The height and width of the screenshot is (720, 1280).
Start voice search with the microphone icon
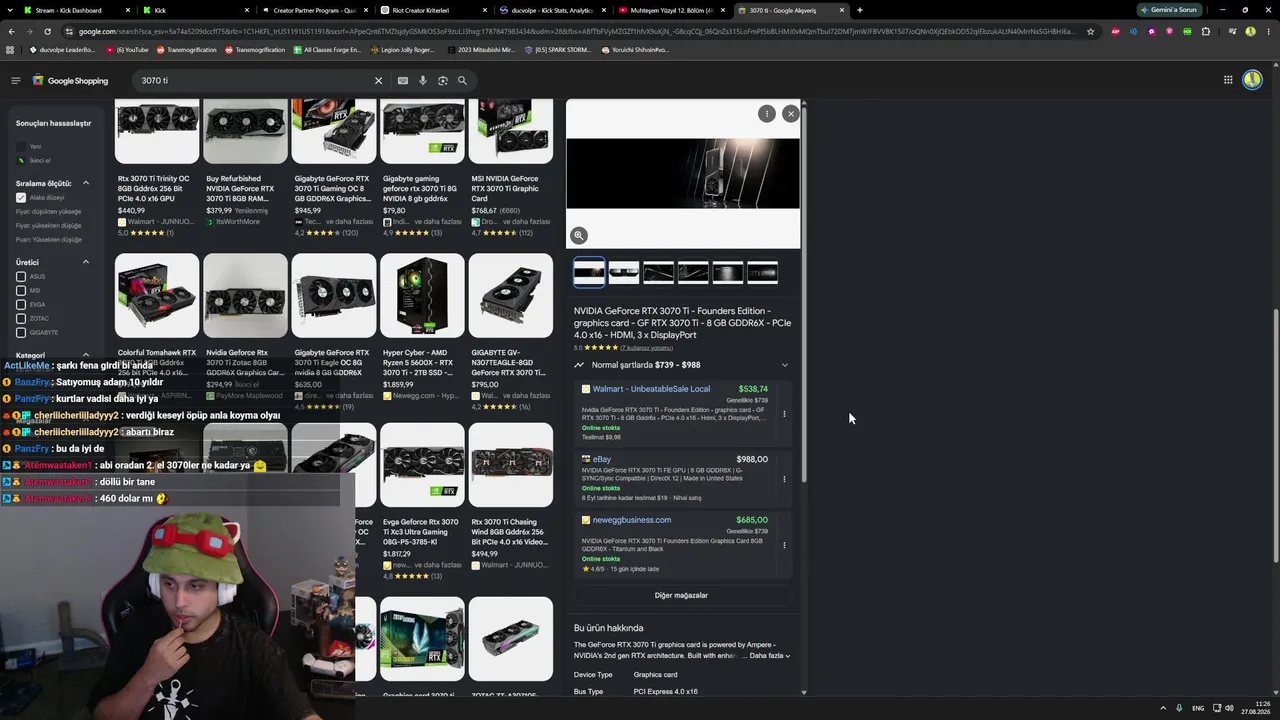click(x=423, y=80)
